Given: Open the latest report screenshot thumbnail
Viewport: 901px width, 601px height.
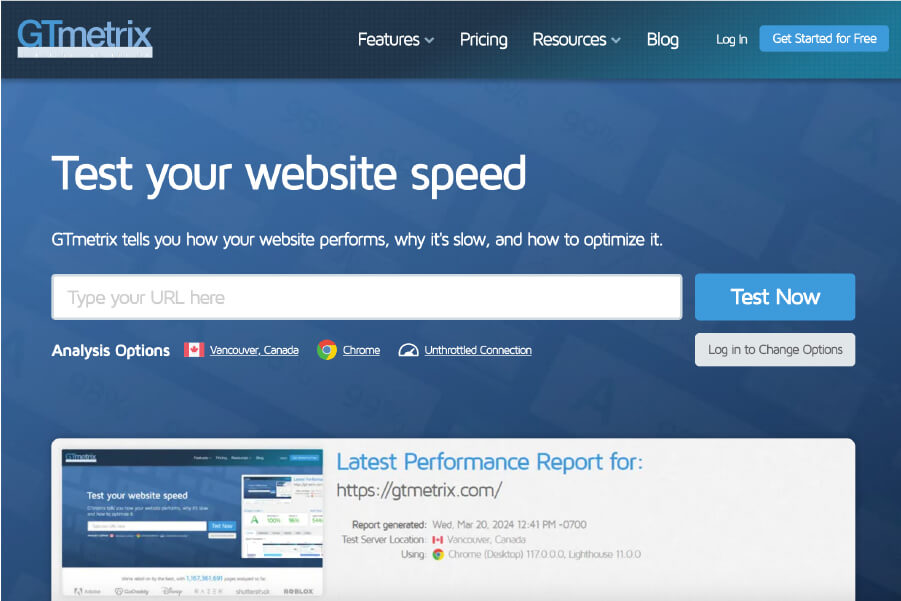Looking at the screenshot, I should click(x=192, y=523).
